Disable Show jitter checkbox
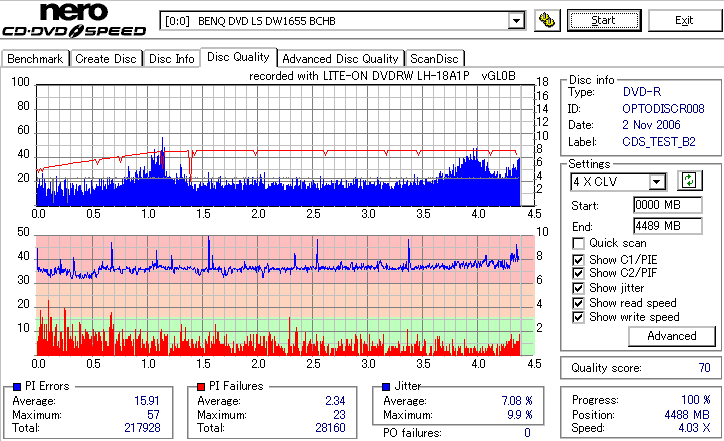Viewport: 724px width, 441px height. [x=578, y=288]
